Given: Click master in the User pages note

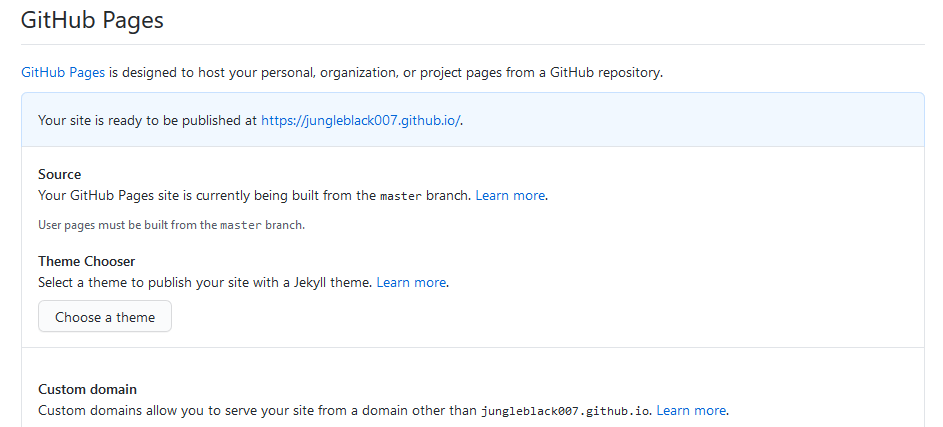Looking at the screenshot, I should 239,225.
